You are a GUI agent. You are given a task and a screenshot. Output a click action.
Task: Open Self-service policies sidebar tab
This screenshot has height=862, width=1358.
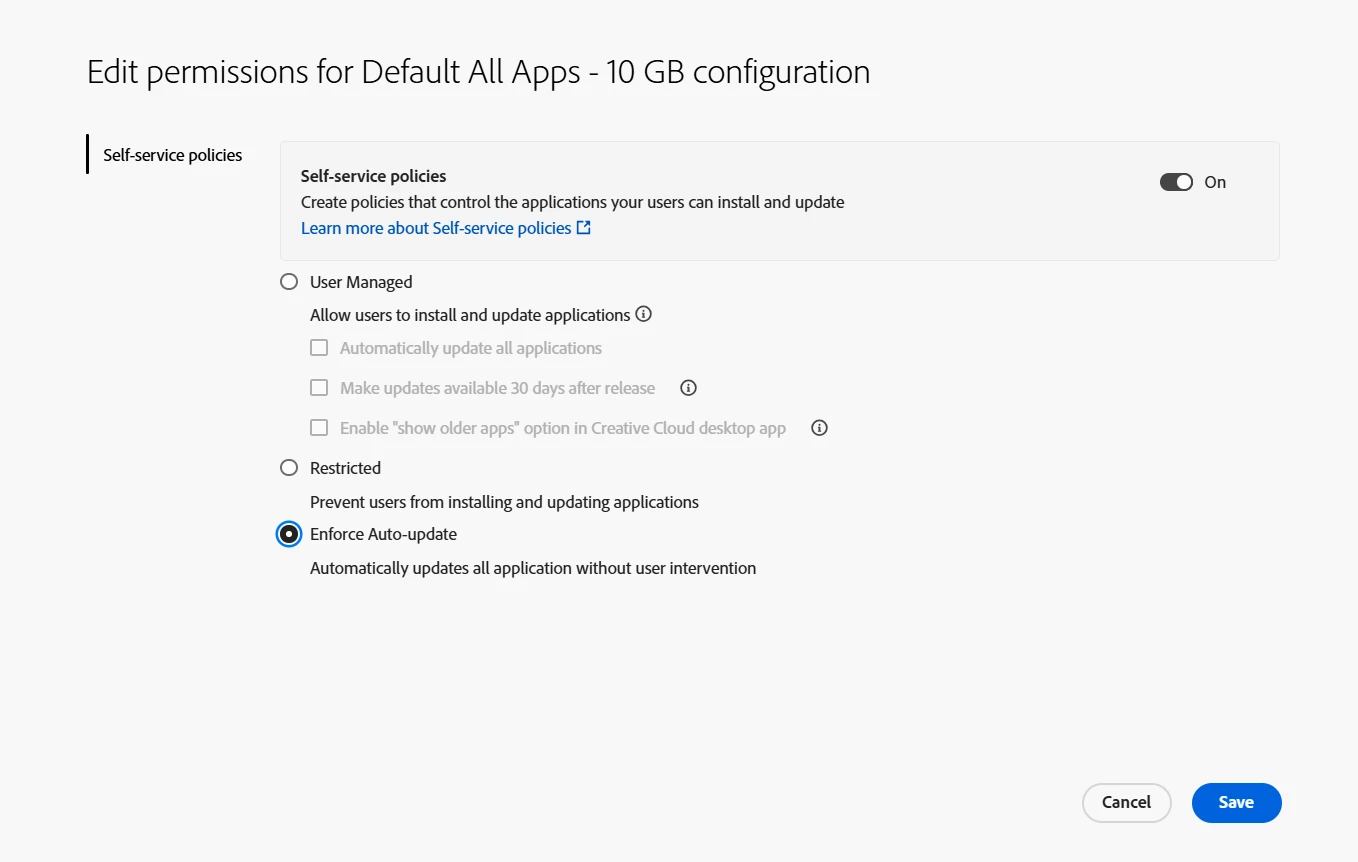173,155
